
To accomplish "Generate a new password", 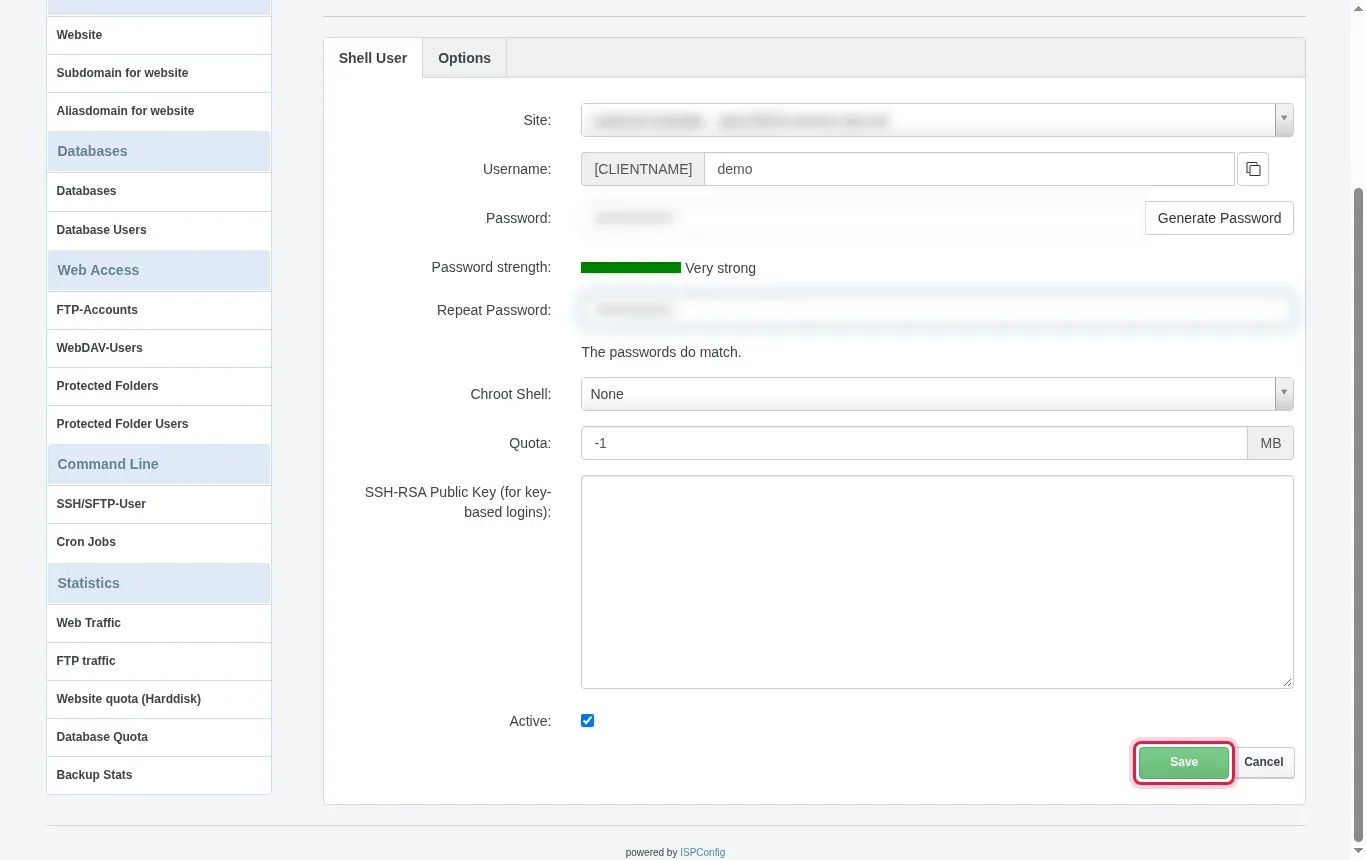I will (x=1219, y=218).
